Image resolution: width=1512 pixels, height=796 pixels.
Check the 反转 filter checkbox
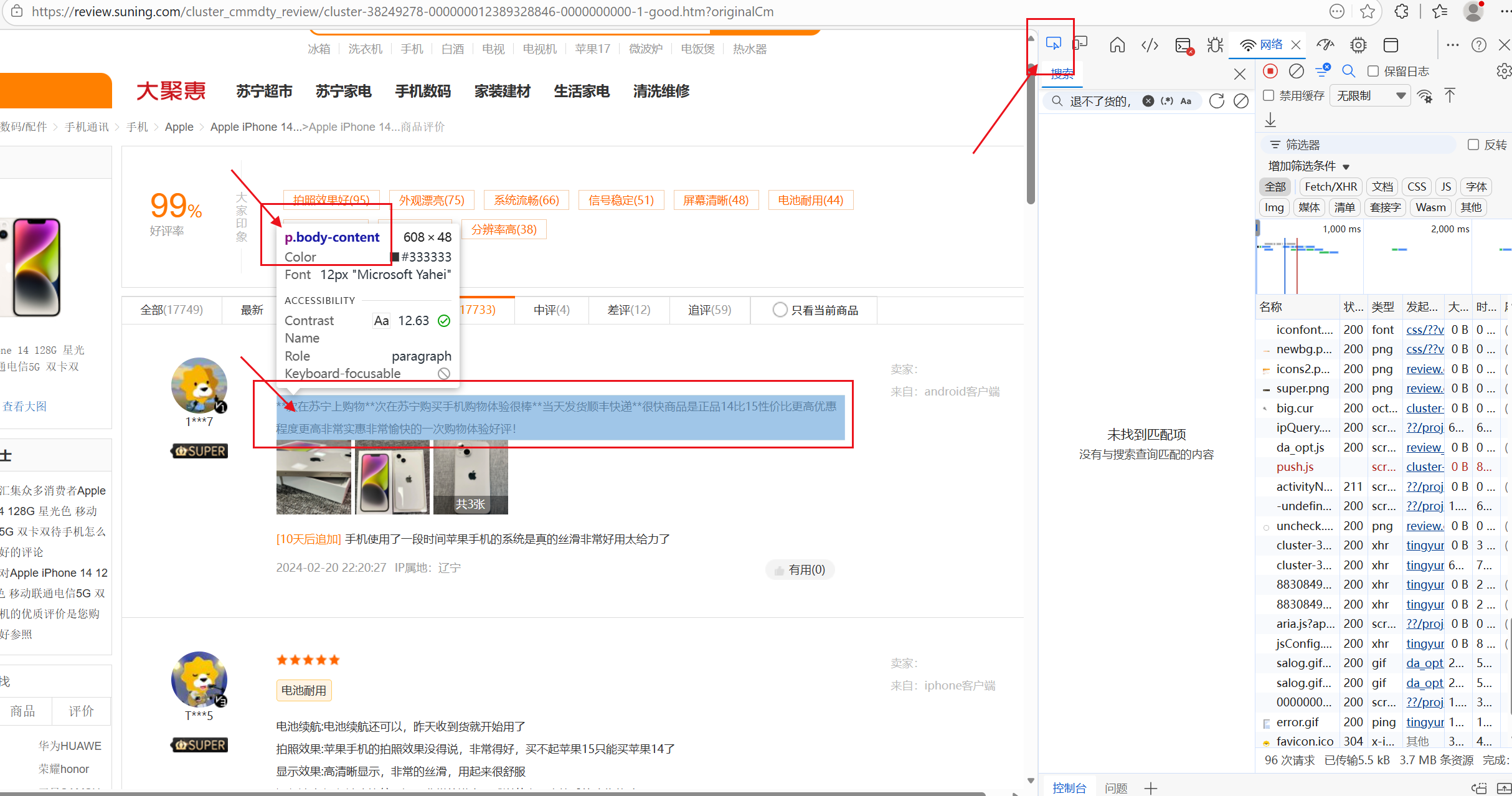coord(1473,145)
